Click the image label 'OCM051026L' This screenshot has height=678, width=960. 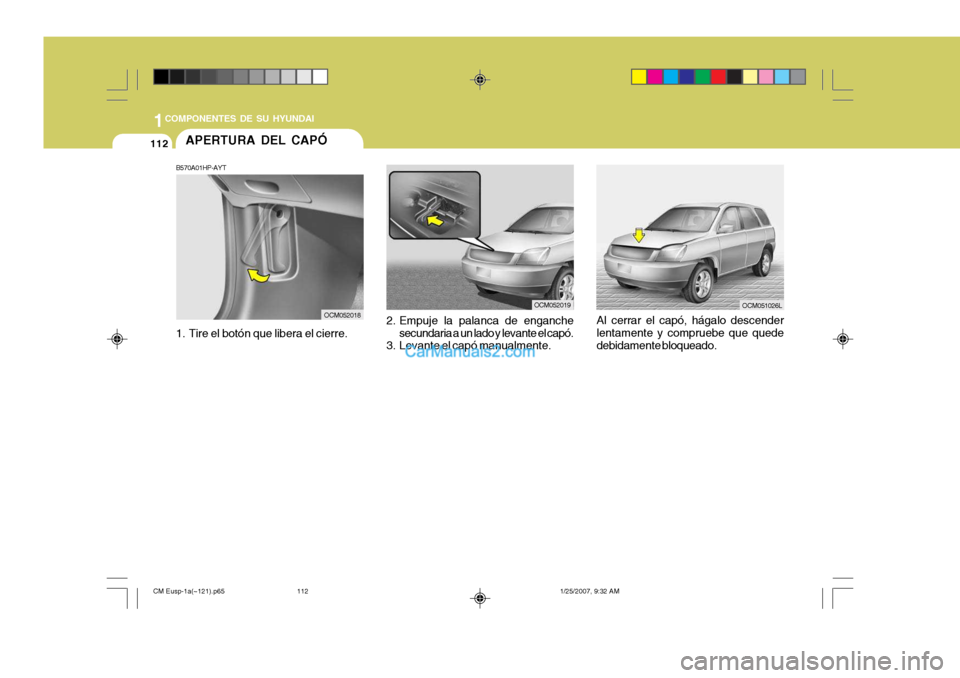pyautogui.click(x=762, y=305)
